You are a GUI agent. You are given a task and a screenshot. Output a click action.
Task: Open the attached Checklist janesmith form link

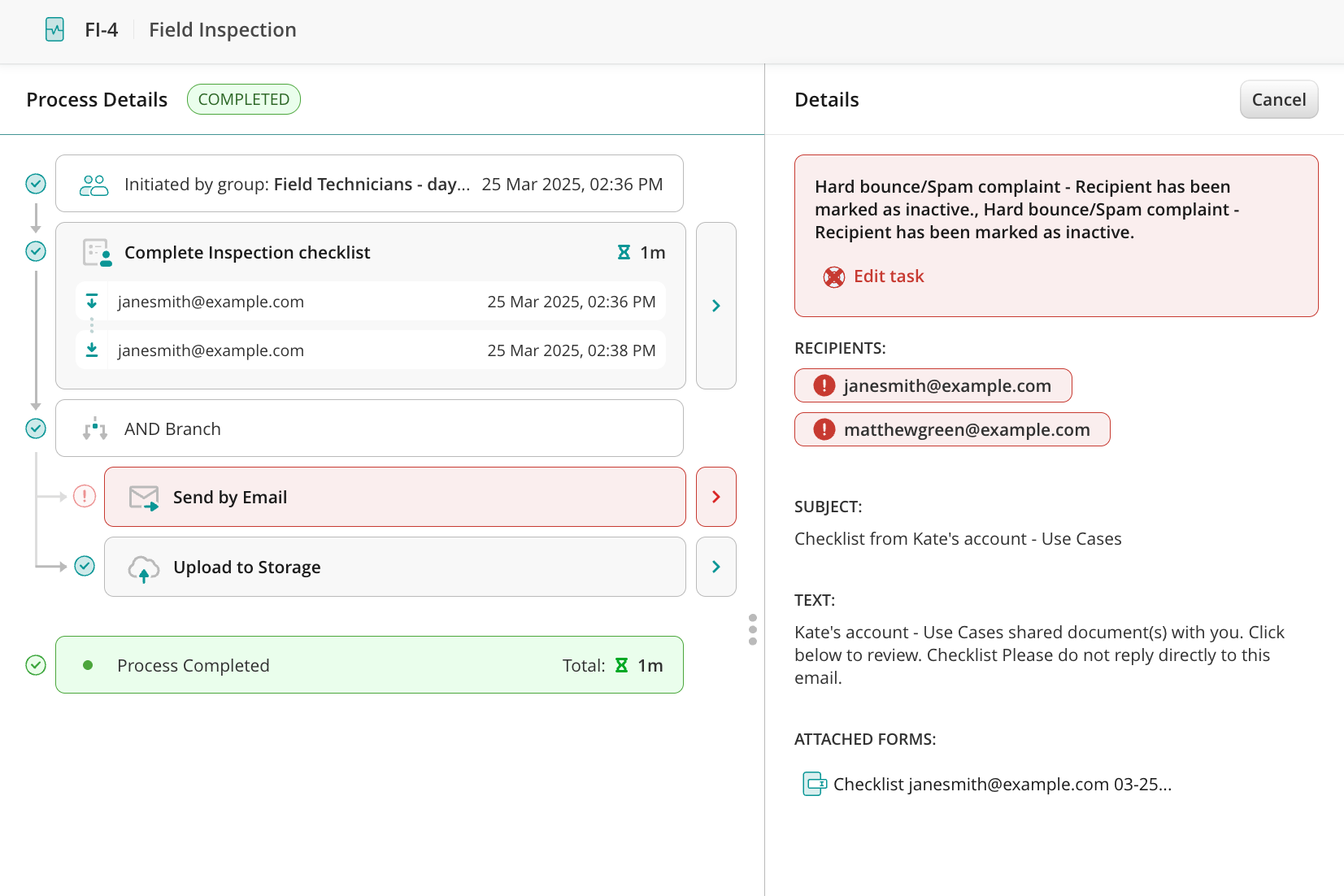(1002, 784)
